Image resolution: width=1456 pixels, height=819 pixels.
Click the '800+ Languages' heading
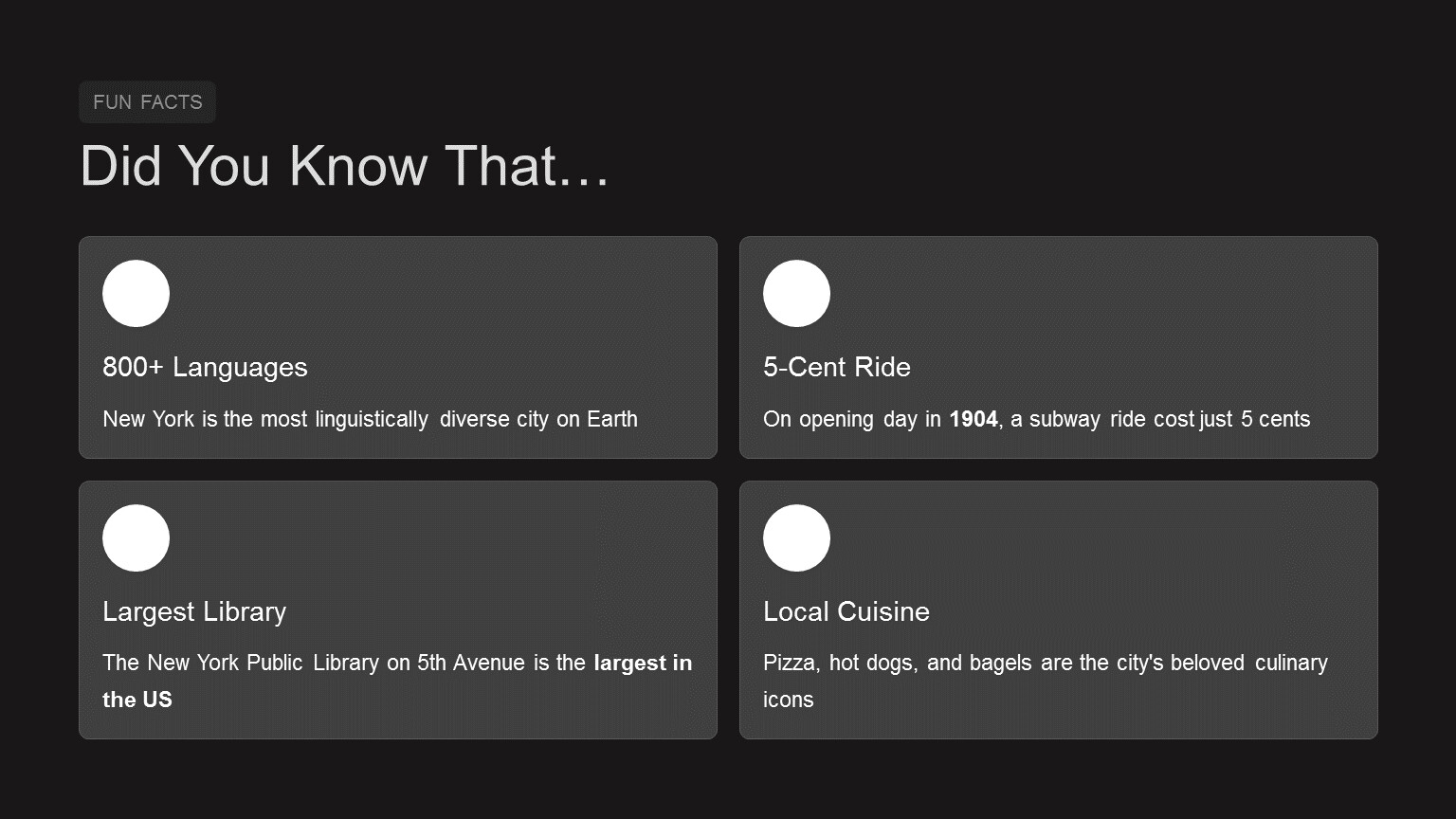(205, 368)
